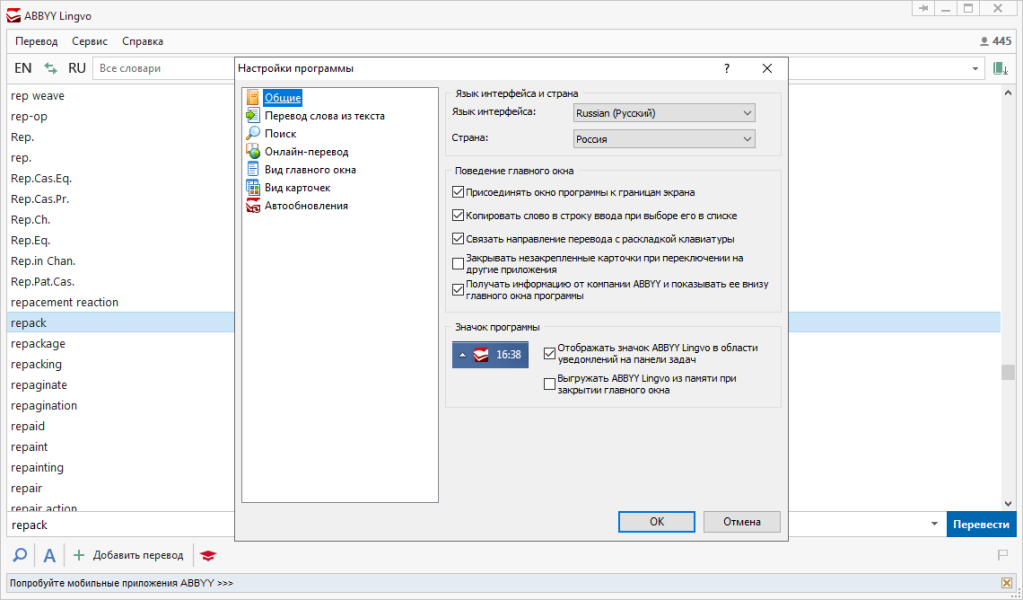Screen dimensions: 1023x600
Task: Click the dialog help question mark
Action: click(727, 68)
